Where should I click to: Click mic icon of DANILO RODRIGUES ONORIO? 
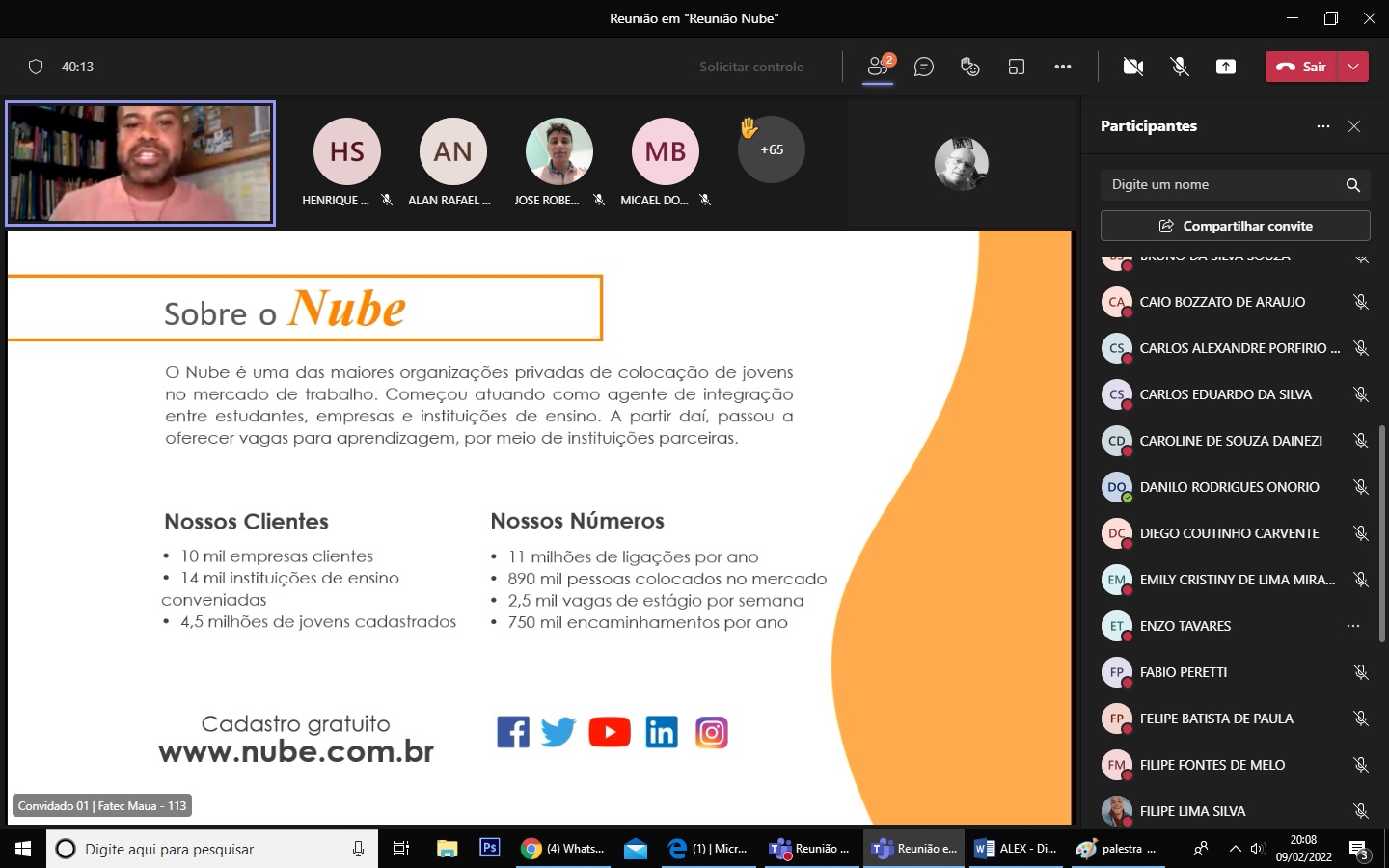1361,487
